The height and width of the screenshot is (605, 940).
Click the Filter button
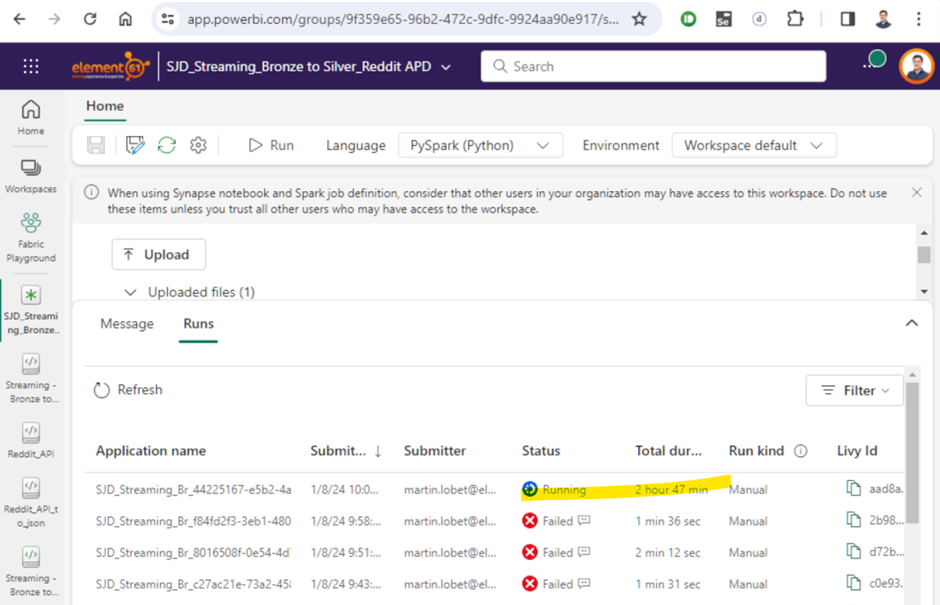coord(854,391)
